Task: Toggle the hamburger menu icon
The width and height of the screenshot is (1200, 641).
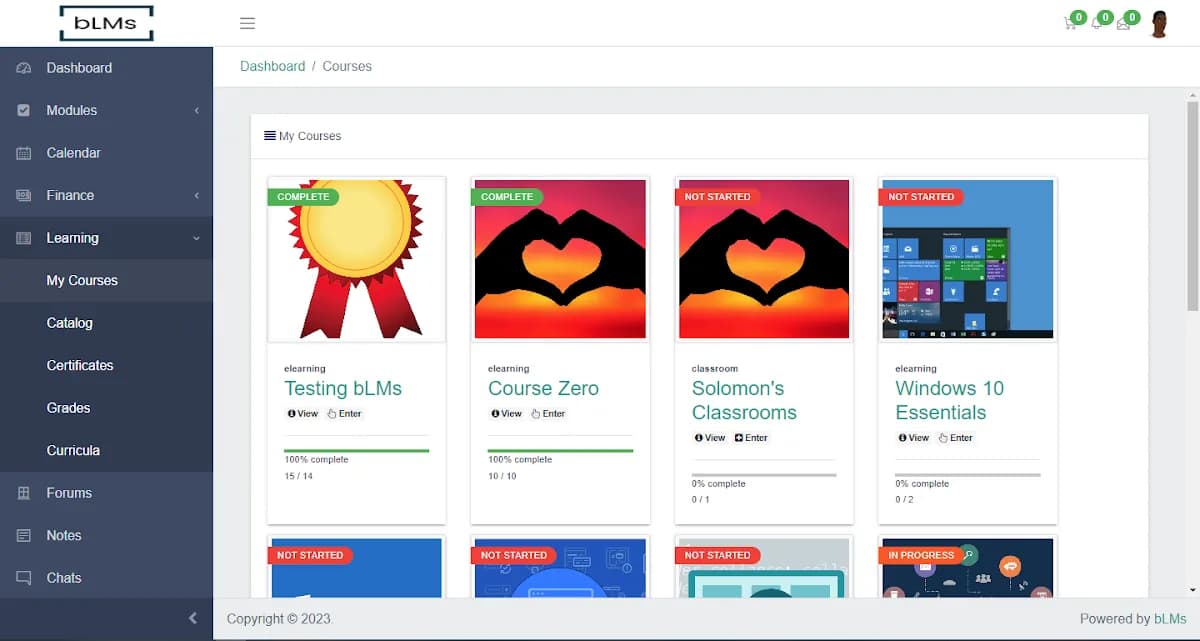Action: coord(248,24)
